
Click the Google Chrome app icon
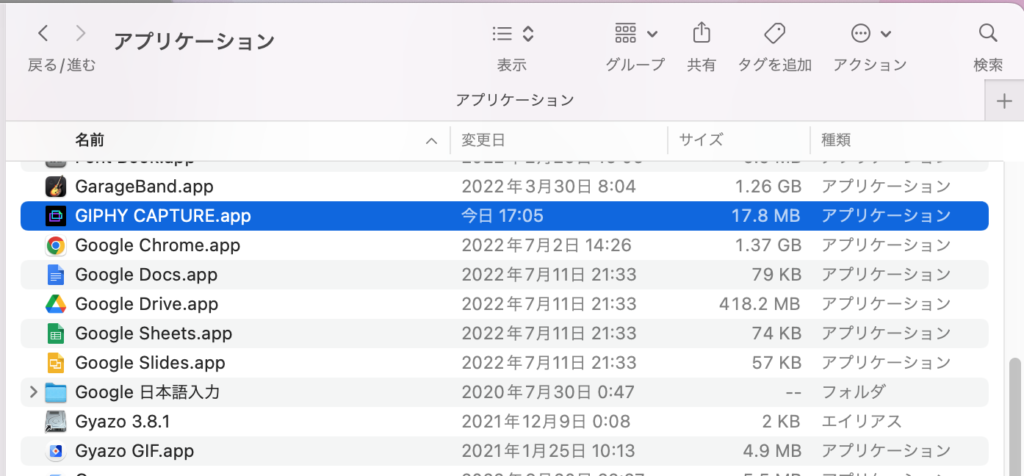(55, 245)
